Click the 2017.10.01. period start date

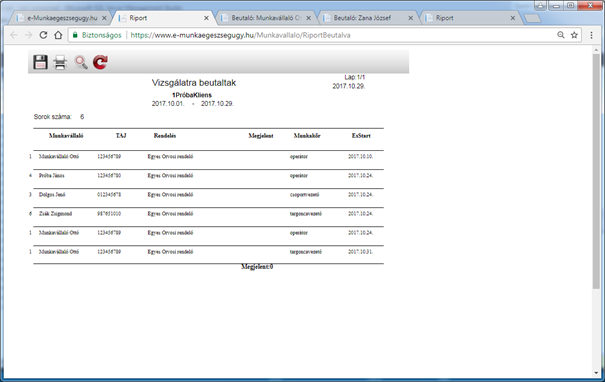point(168,104)
